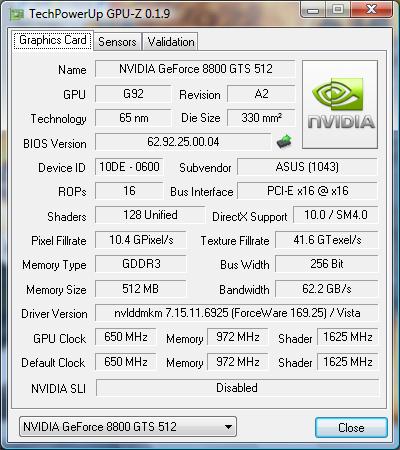400x450 pixels.
Task: Click the GPU Clock row Shader value 1625 MHz
Action: coord(347,337)
